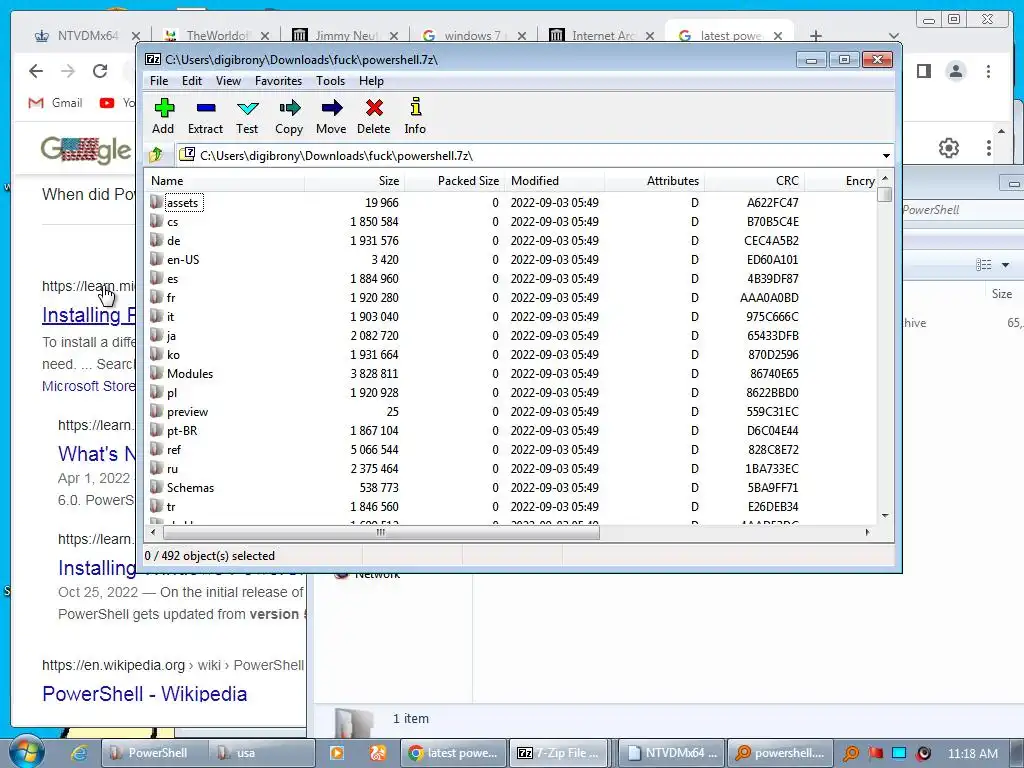Select the ref folder icon
The height and width of the screenshot is (768, 1024).
156,449
